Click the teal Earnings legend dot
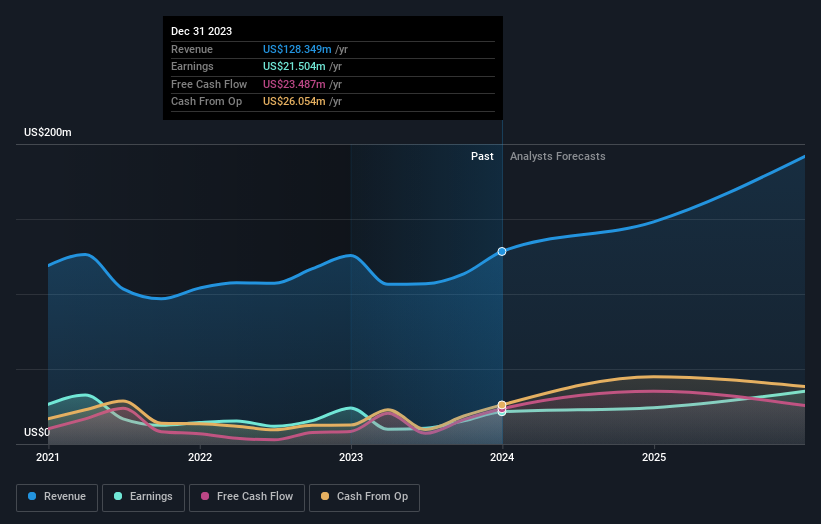This screenshot has height=524, width=821. [118, 496]
